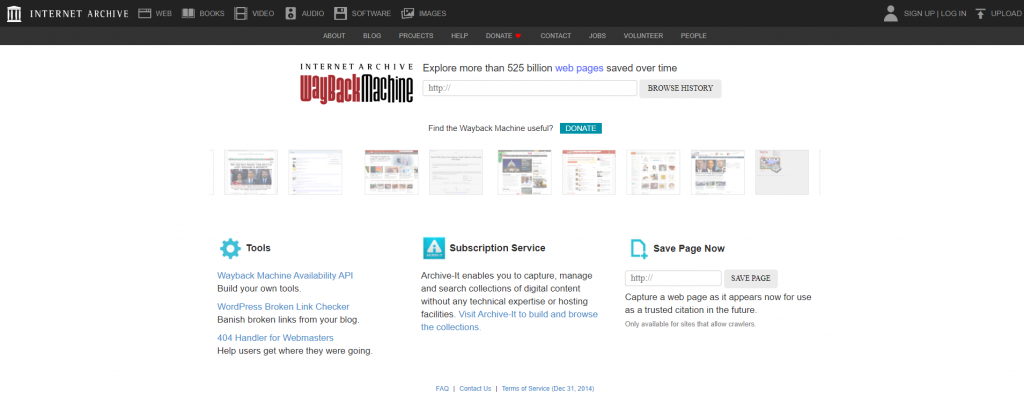1024x408 pixels.
Task: Click the Browse History button
Action: coord(680,88)
